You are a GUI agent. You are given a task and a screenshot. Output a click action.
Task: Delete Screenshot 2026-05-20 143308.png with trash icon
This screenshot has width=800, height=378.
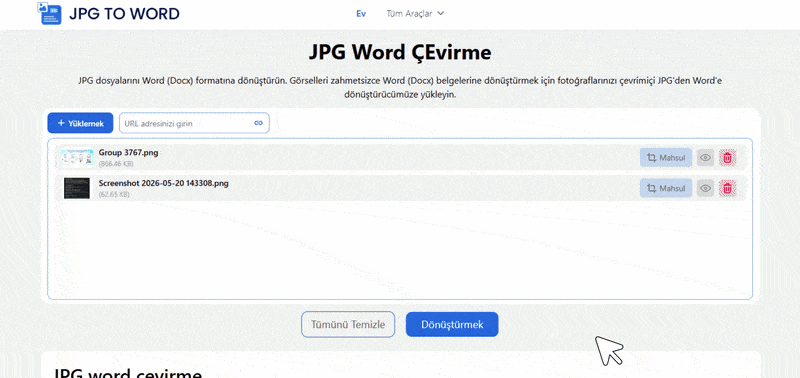click(728, 189)
